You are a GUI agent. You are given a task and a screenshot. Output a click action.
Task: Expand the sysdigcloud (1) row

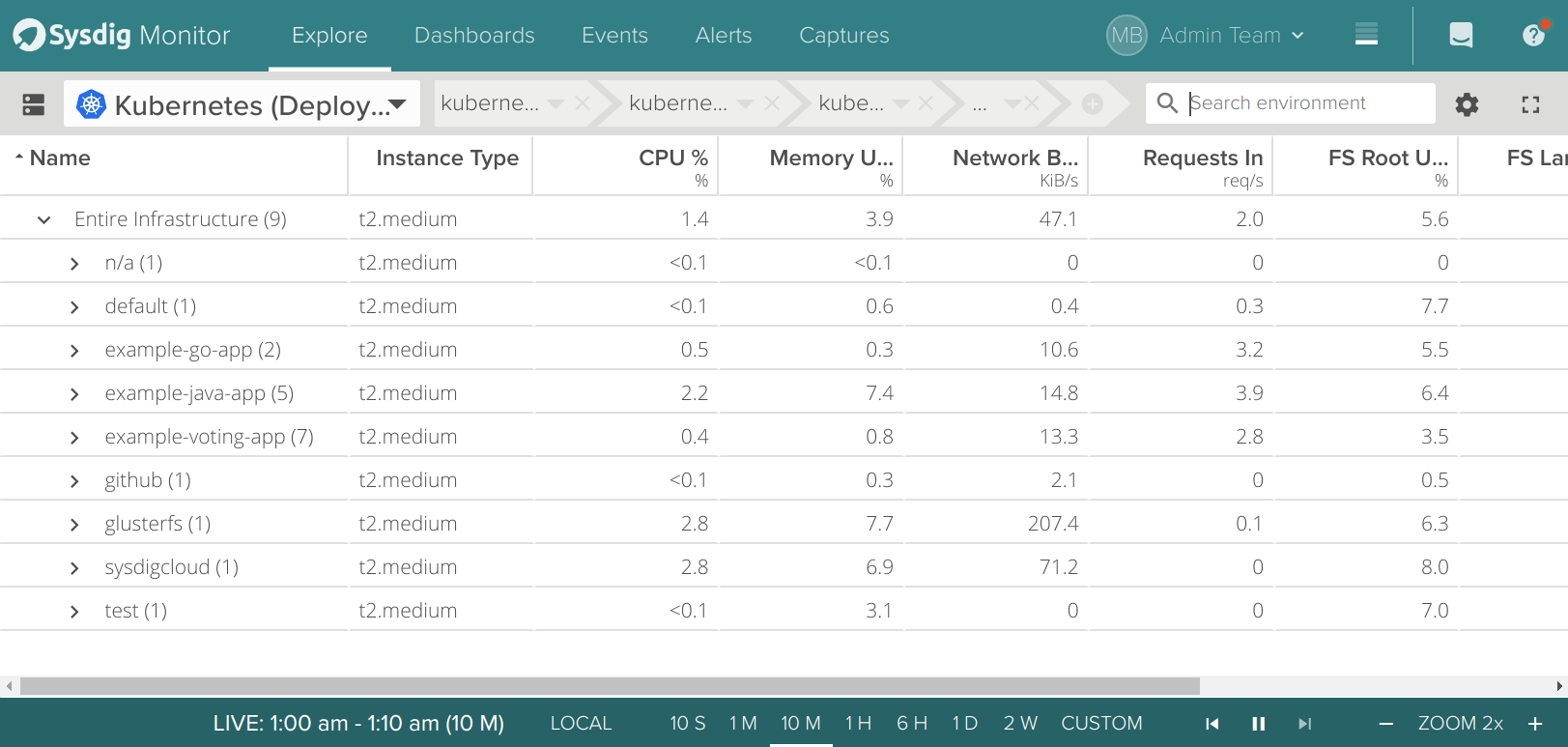click(x=74, y=568)
